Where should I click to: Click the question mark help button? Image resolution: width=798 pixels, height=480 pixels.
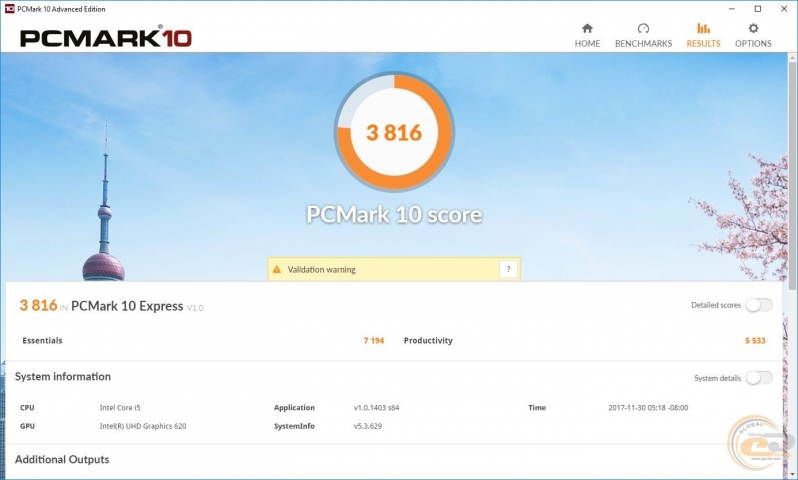tap(508, 269)
